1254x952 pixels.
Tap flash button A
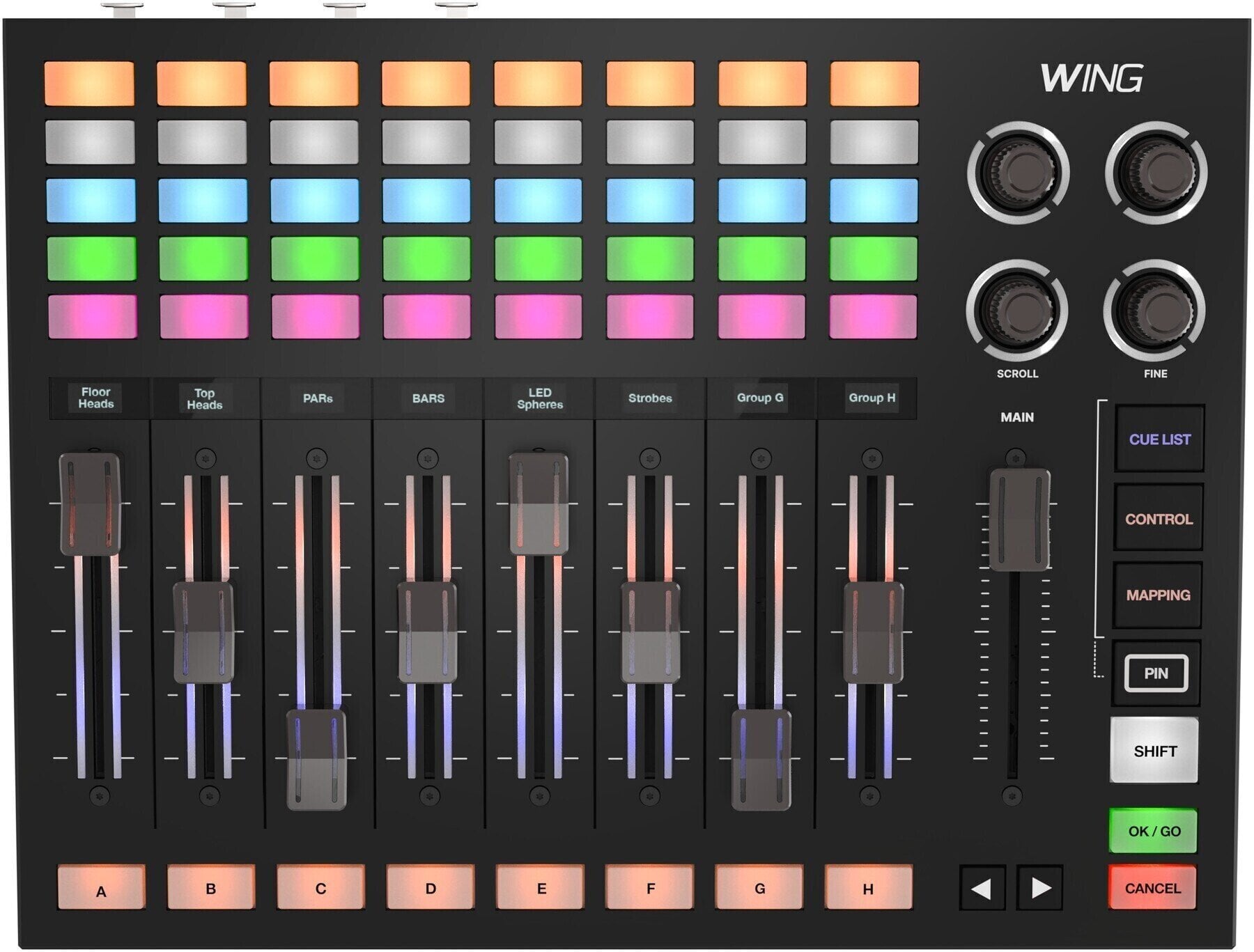[x=101, y=887]
